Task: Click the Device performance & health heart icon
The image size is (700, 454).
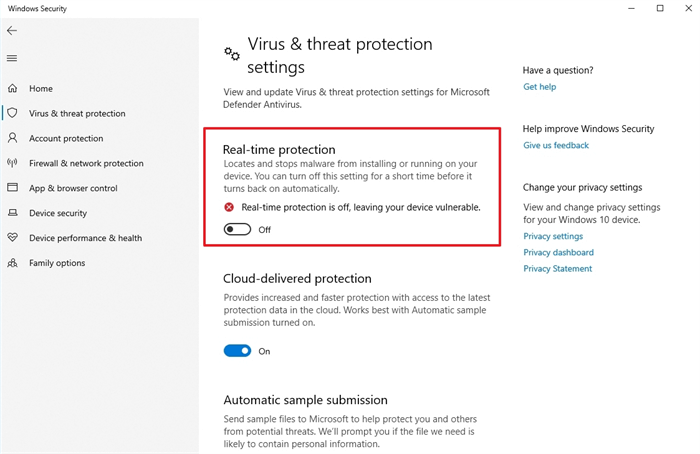Action: [x=12, y=238]
